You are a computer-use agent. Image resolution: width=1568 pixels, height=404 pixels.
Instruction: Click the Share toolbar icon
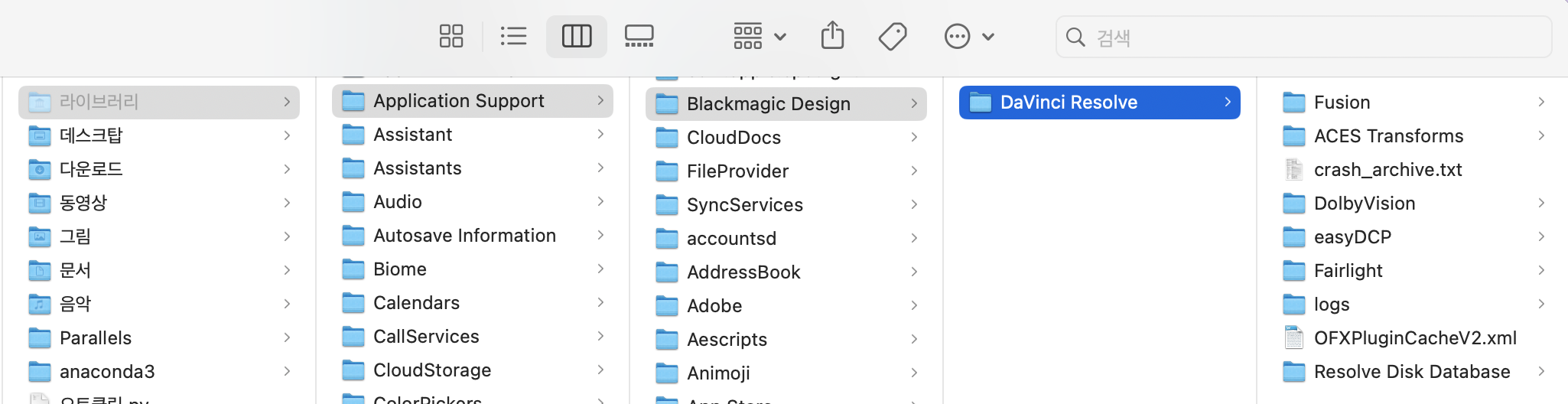832,36
